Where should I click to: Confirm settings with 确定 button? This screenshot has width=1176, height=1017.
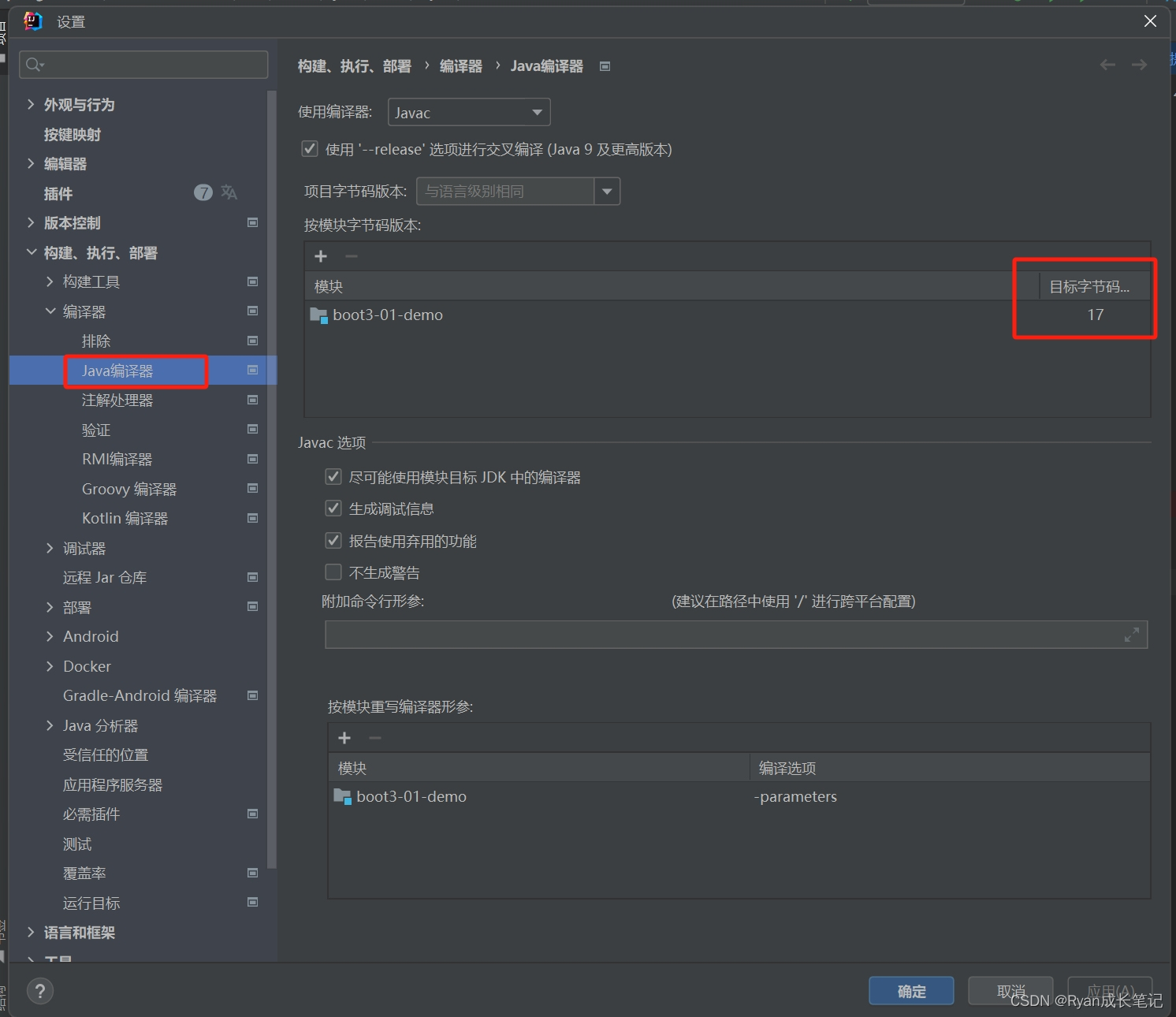(911, 991)
